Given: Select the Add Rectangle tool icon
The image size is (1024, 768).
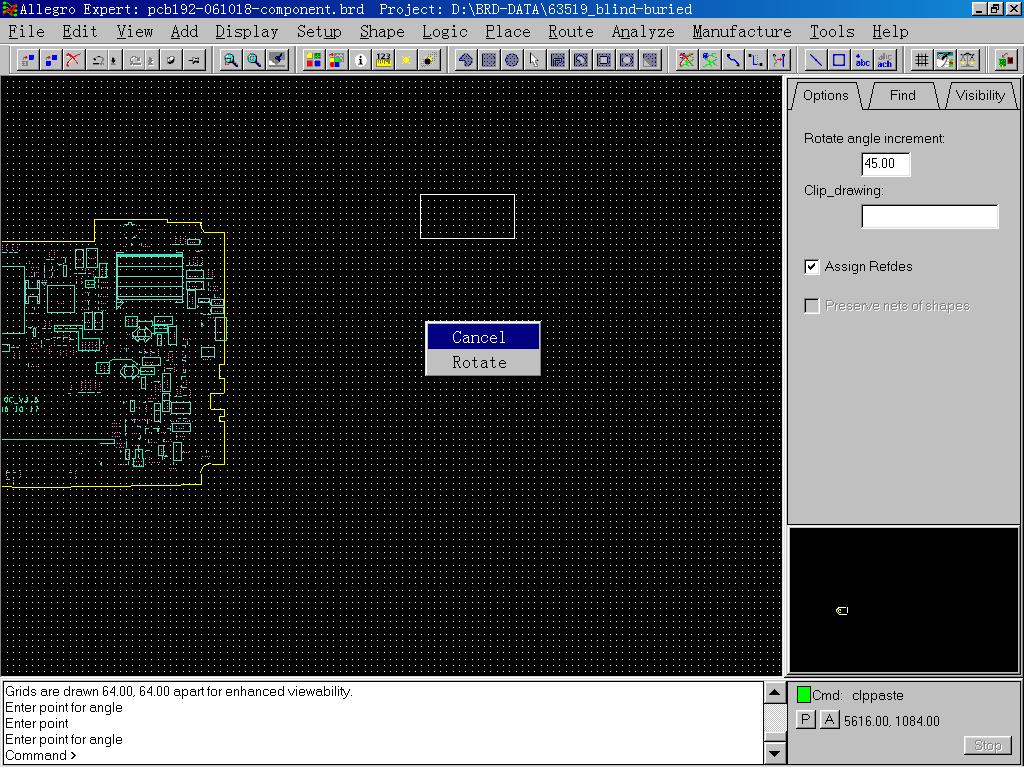Looking at the screenshot, I should [839, 60].
